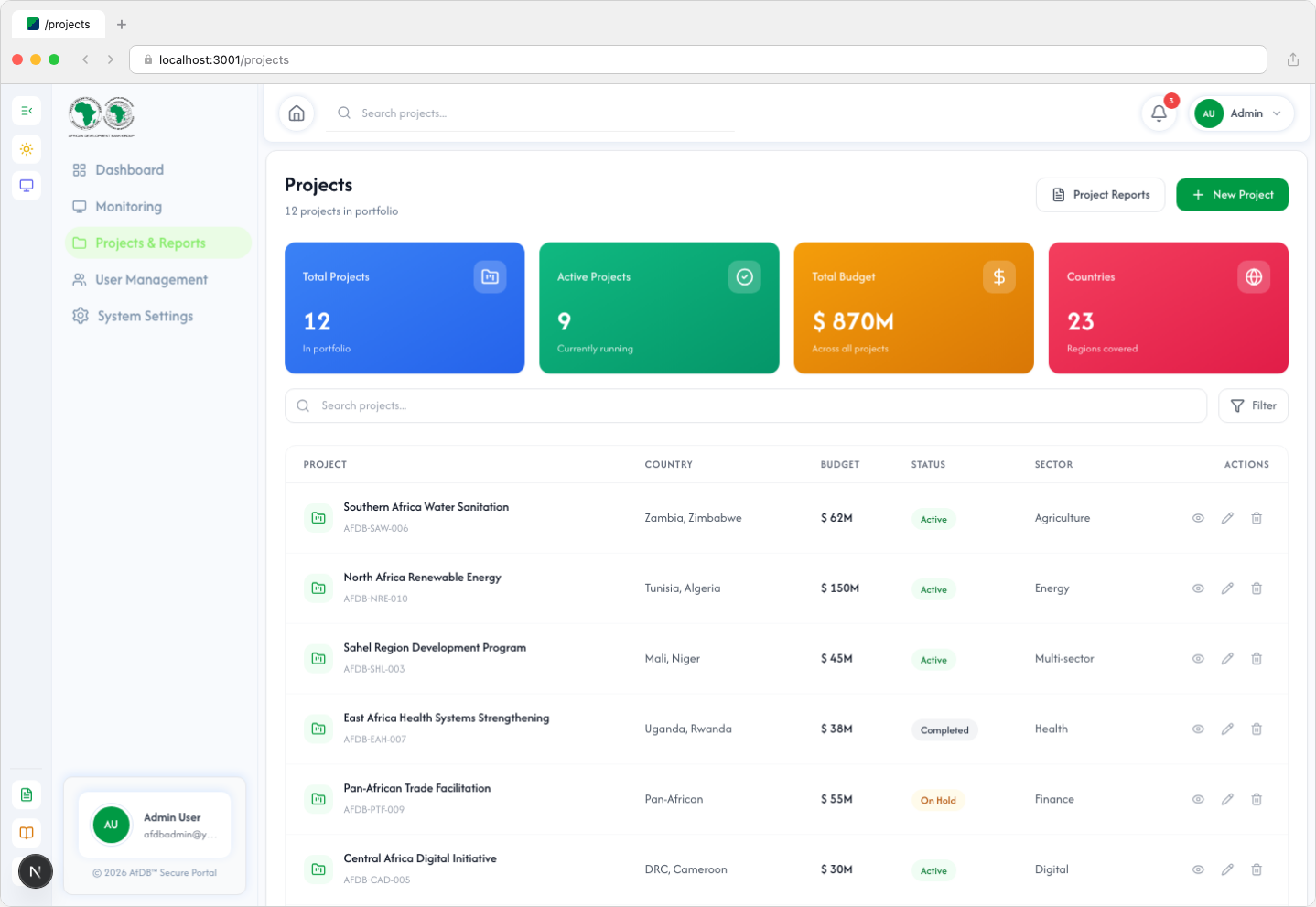The height and width of the screenshot is (907, 1316).
Task: Delete Pan-African Trade Facilitation project
Action: coord(1257,800)
